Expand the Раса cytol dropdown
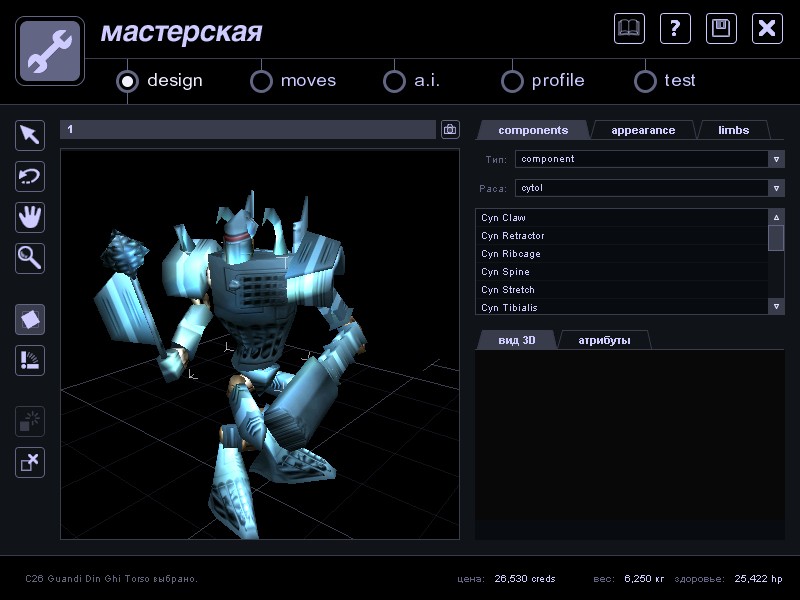Screen dimensions: 800x600 pyautogui.click(x=776, y=188)
